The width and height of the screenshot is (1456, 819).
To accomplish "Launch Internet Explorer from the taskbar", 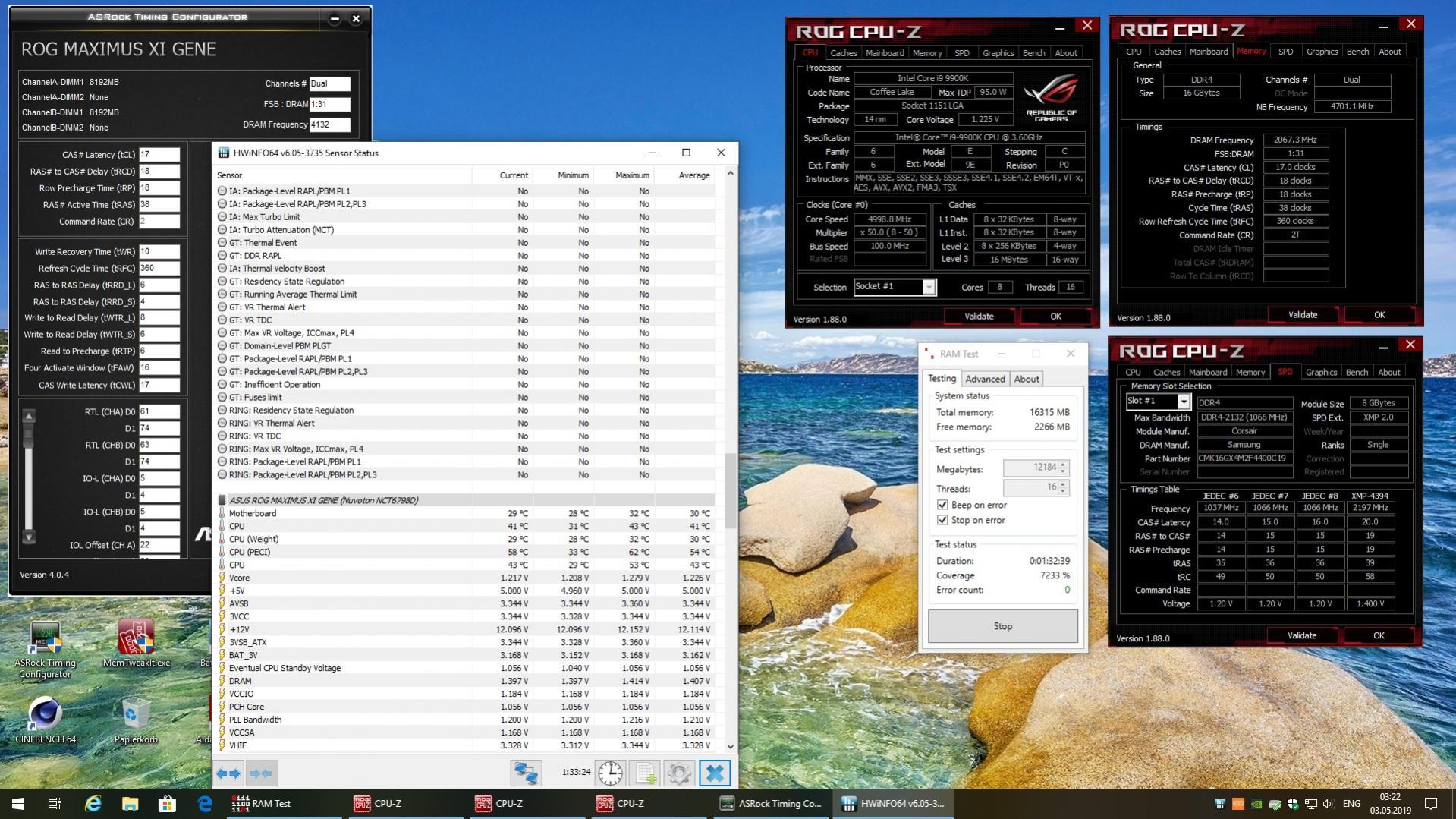I will [x=93, y=803].
